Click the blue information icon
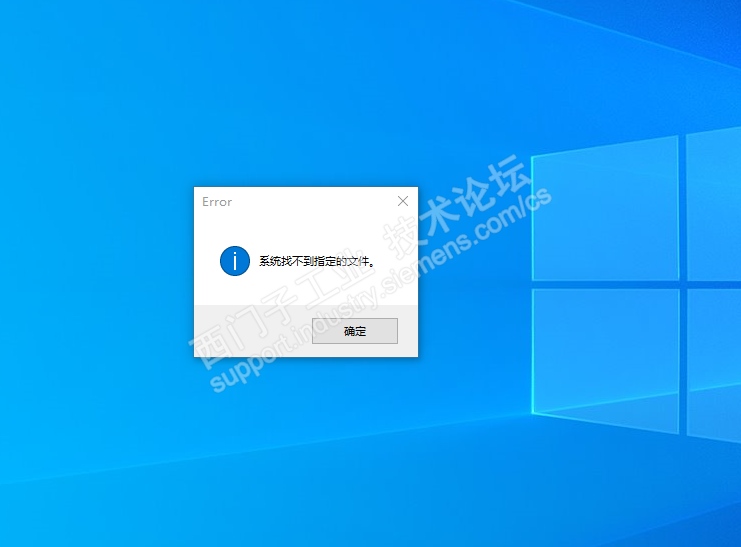 point(235,261)
